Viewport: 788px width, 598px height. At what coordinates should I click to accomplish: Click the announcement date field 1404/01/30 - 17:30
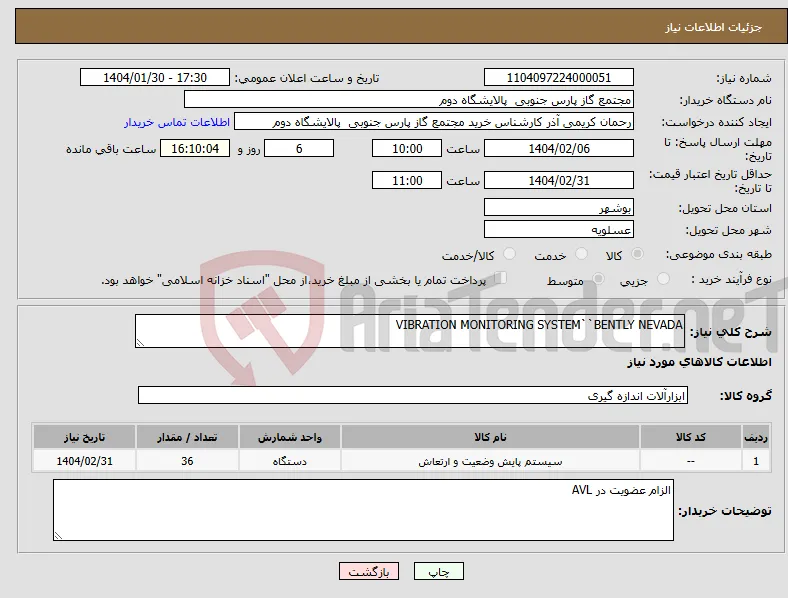[x=155, y=77]
